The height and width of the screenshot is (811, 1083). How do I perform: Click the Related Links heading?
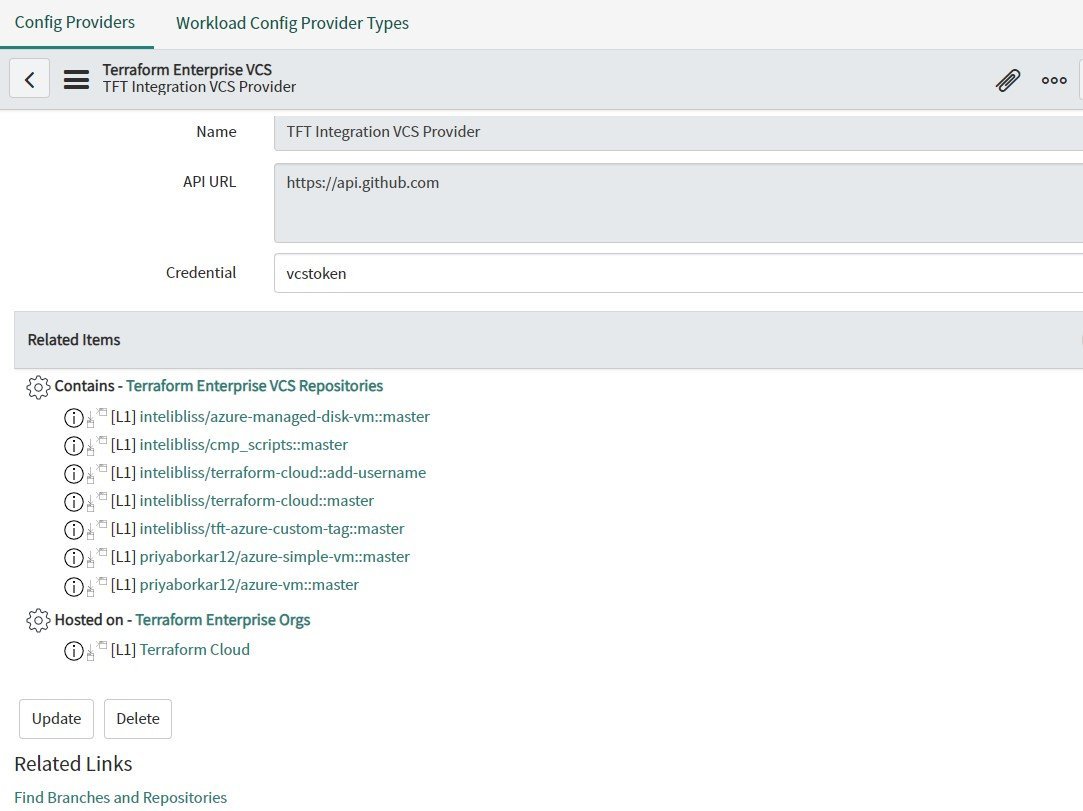[x=73, y=763]
